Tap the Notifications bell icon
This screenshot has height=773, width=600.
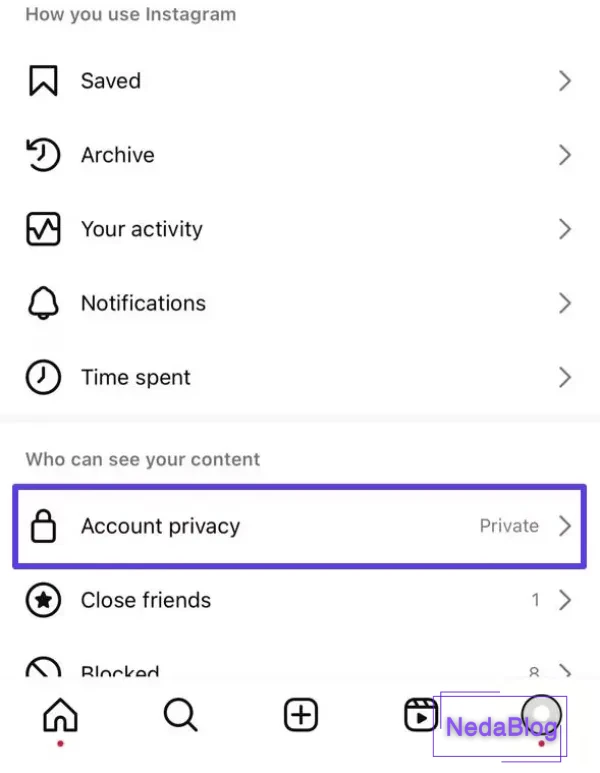click(x=43, y=303)
